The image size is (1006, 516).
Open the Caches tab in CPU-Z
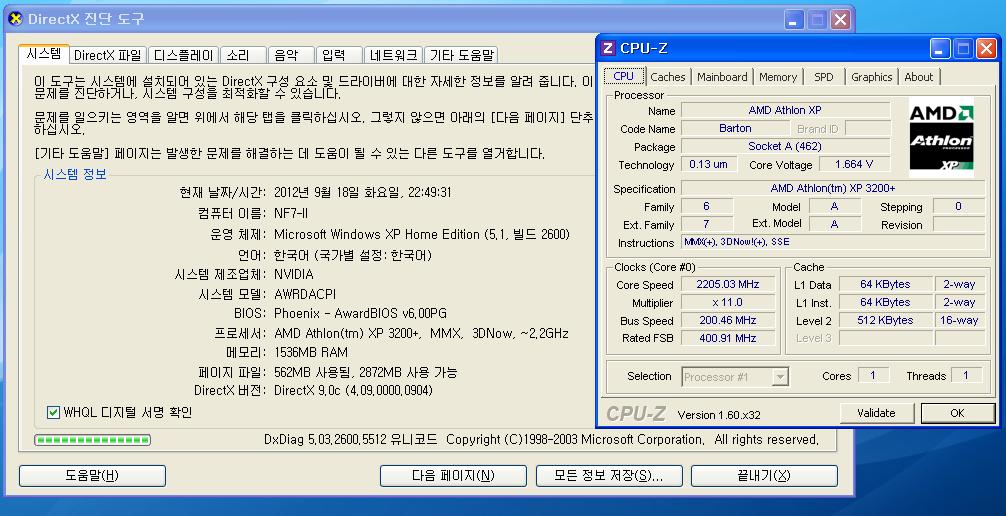tap(668, 77)
